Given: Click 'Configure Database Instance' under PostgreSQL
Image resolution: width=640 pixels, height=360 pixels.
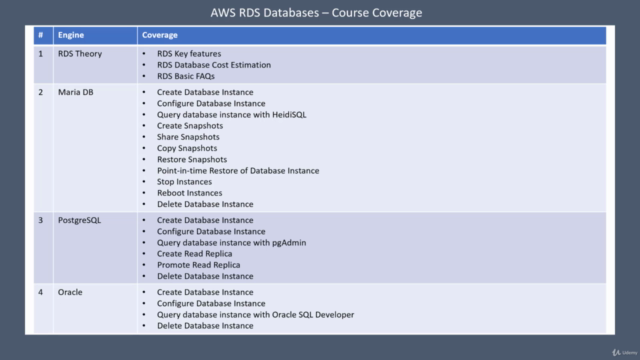Looking at the screenshot, I should click(x=211, y=231).
